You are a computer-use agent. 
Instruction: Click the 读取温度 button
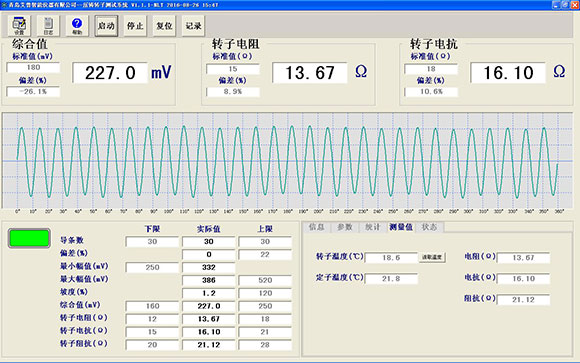pos(432,257)
